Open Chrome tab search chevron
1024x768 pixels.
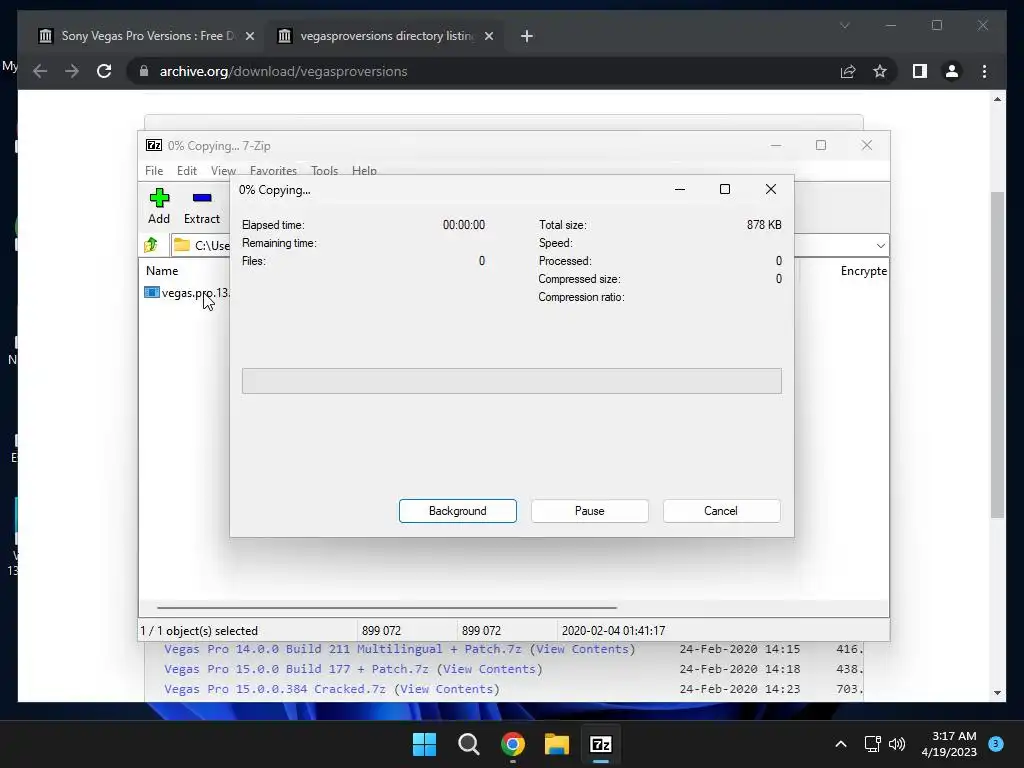coord(844,25)
